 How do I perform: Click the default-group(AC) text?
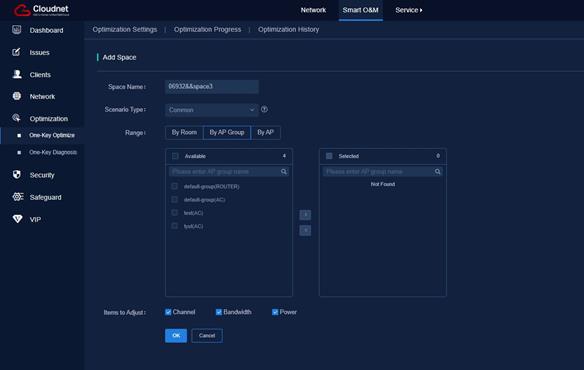(204, 200)
